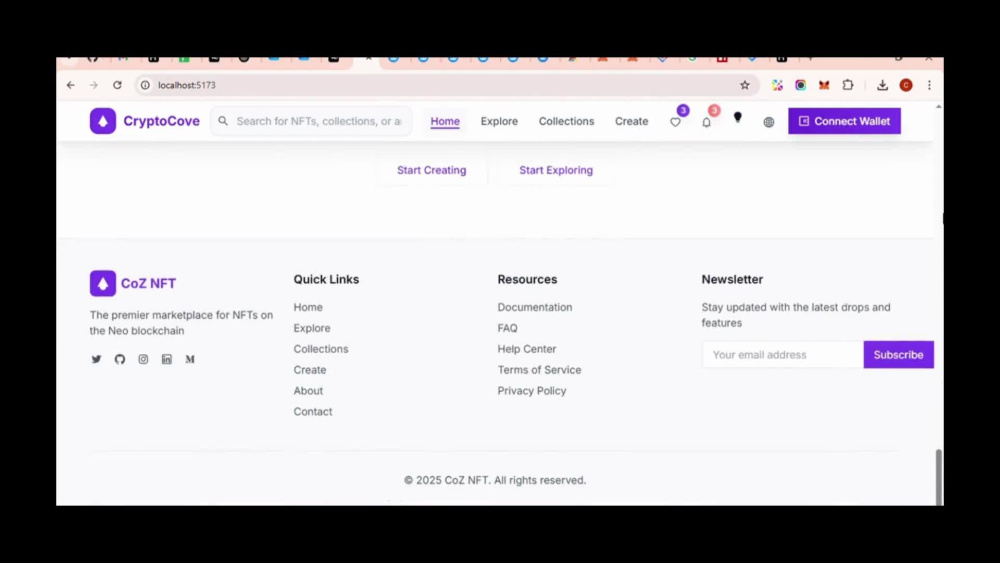Open the footer Create quick link
1000x563 pixels.
tap(310, 370)
